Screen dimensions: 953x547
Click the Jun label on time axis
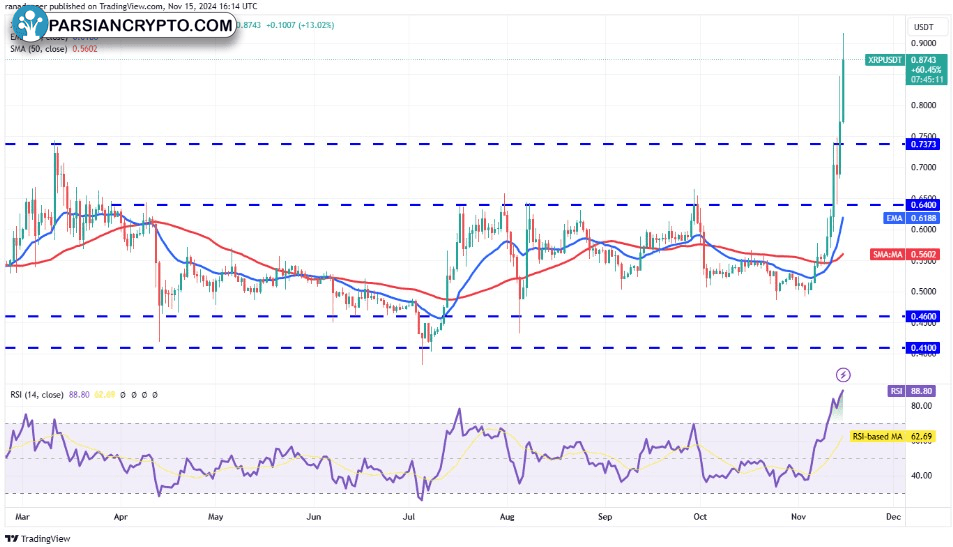pos(314,517)
